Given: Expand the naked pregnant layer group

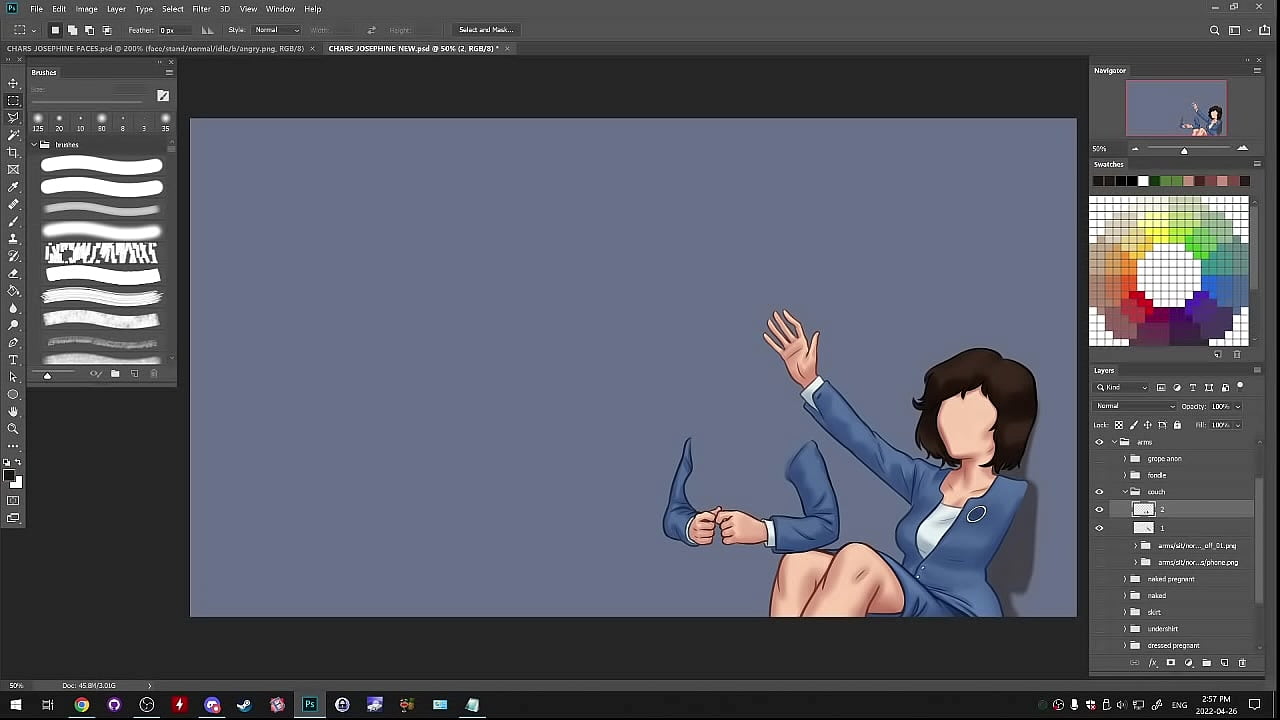Looking at the screenshot, I should [1124, 579].
